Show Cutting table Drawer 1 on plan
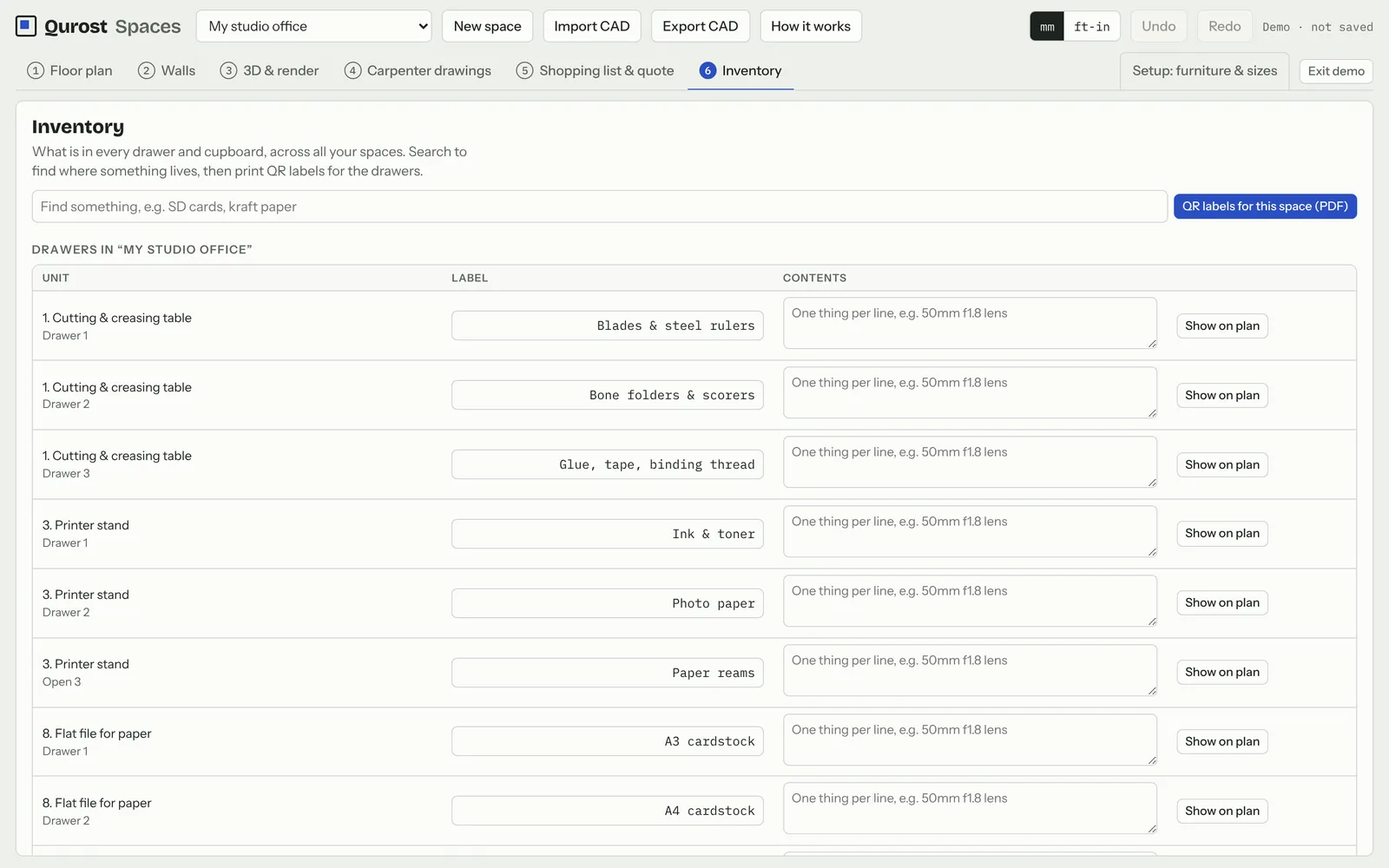The width and height of the screenshot is (1389, 868). point(1221,325)
